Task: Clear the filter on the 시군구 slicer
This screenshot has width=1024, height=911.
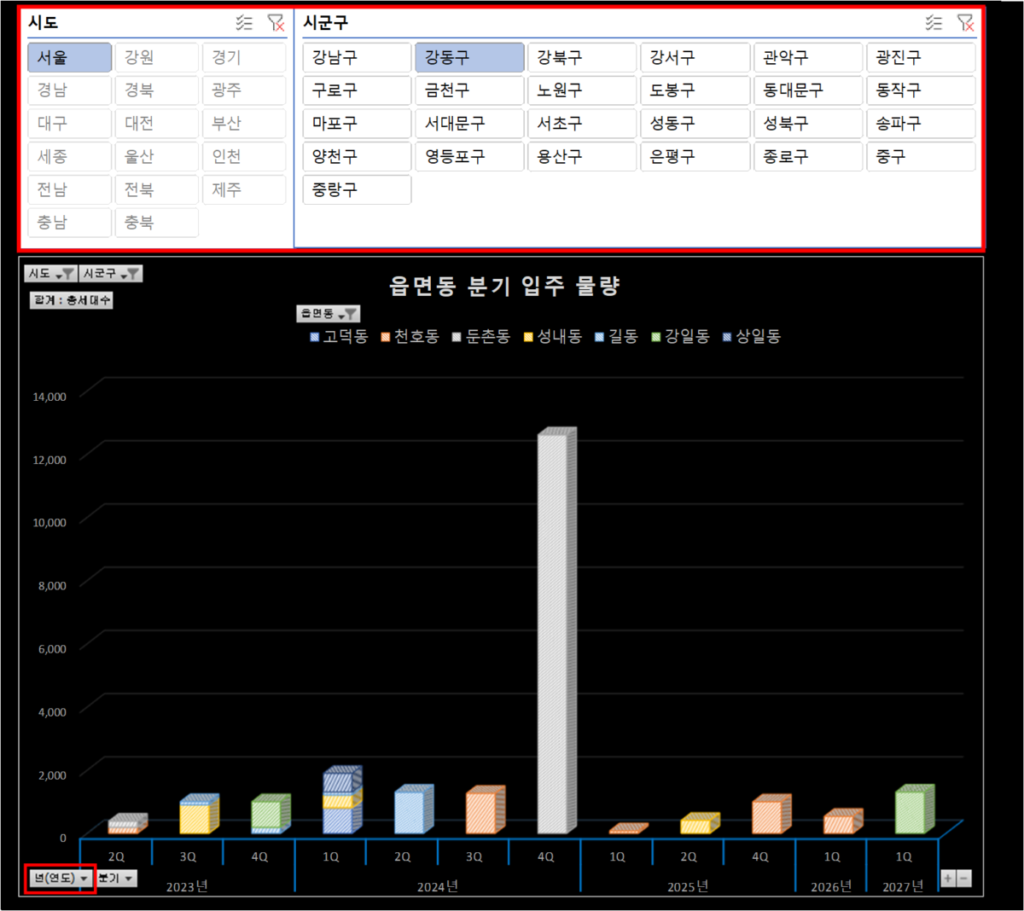Action: [965, 22]
